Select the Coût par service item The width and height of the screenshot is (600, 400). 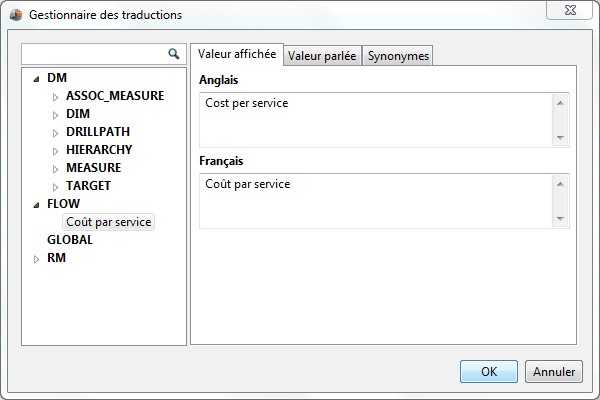coord(108,222)
